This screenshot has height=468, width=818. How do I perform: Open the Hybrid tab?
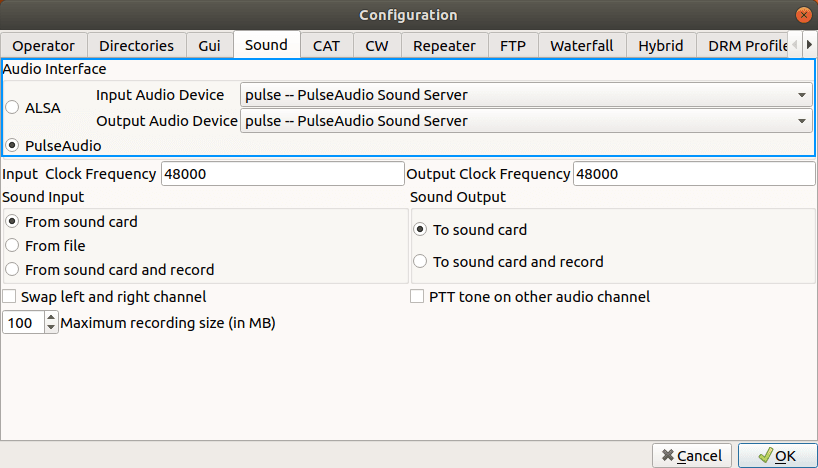[661, 46]
